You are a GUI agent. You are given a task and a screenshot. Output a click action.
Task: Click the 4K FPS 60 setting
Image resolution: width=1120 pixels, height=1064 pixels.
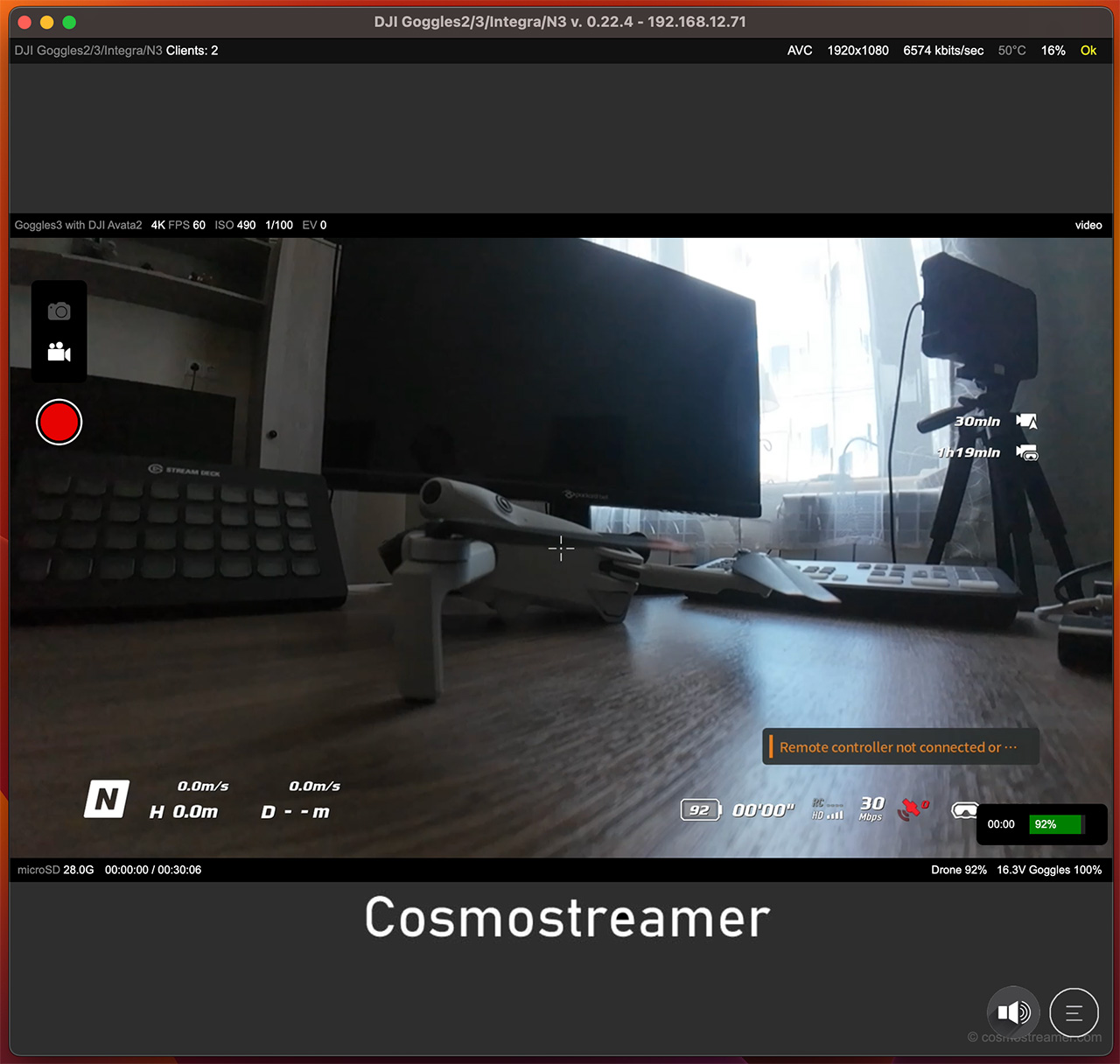click(x=178, y=225)
